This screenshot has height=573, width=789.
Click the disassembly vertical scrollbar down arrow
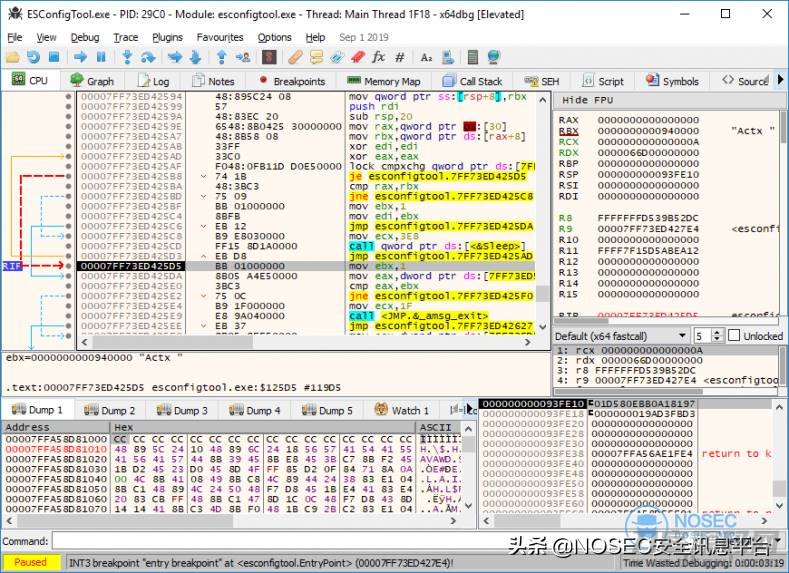coord(542,327)
